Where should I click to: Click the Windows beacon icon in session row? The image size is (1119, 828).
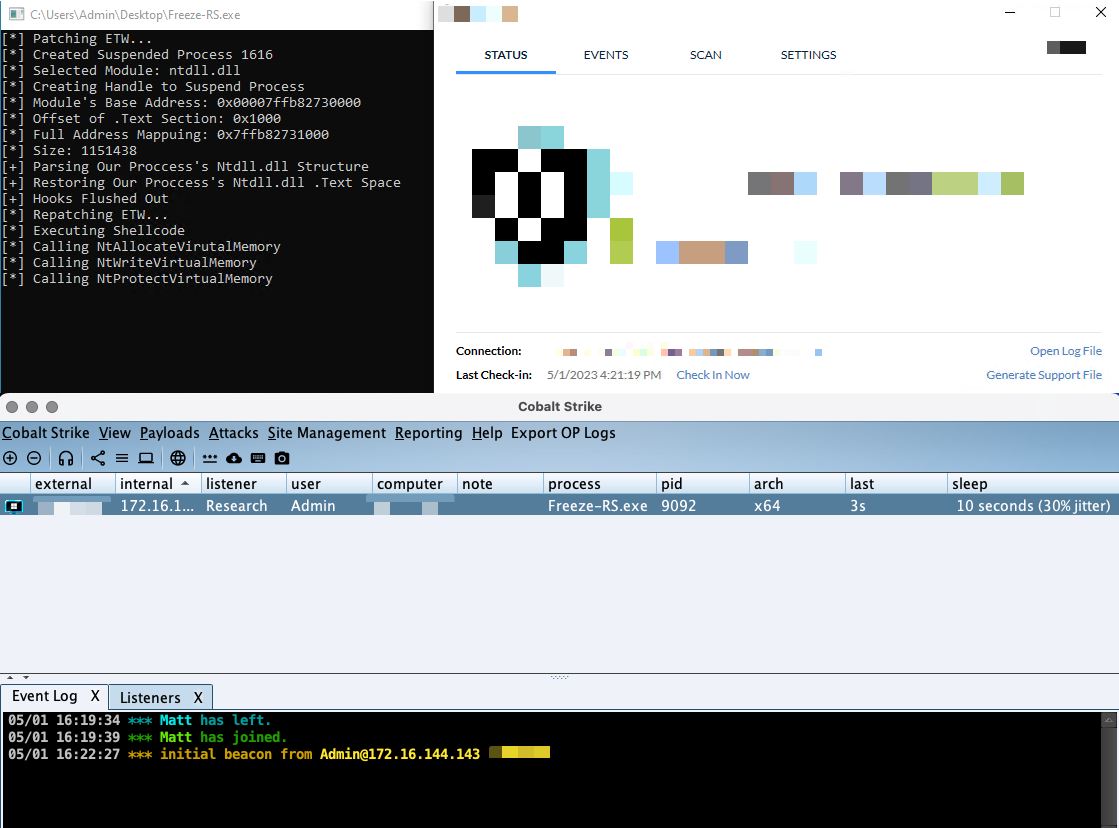tap(14, 506)
